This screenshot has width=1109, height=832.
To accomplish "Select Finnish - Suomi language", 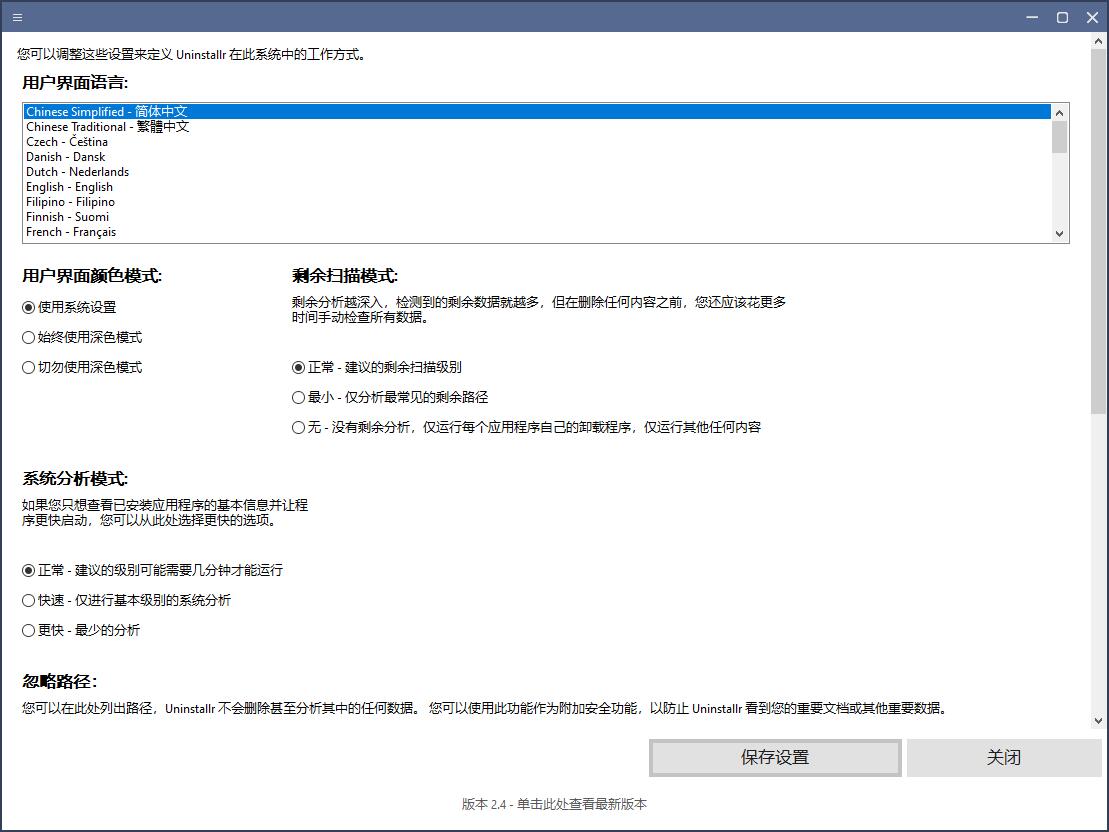I will coord(538,216).
